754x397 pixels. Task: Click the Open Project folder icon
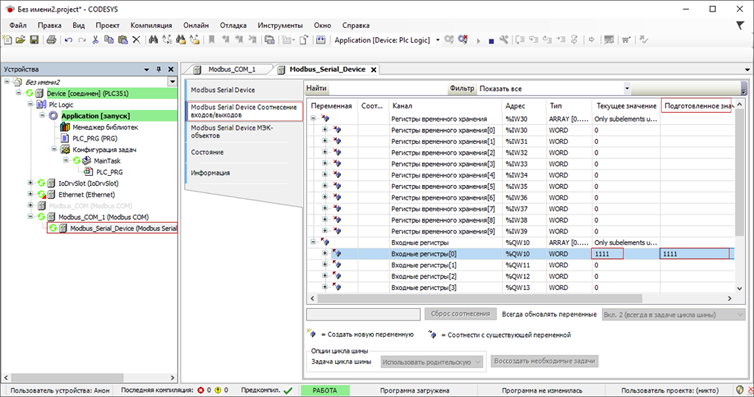20,40
